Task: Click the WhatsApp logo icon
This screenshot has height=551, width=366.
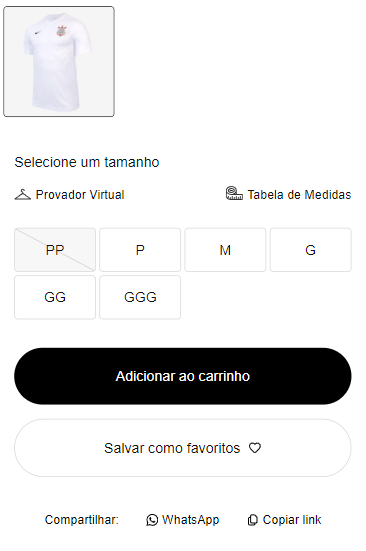Action: point(152,520)
